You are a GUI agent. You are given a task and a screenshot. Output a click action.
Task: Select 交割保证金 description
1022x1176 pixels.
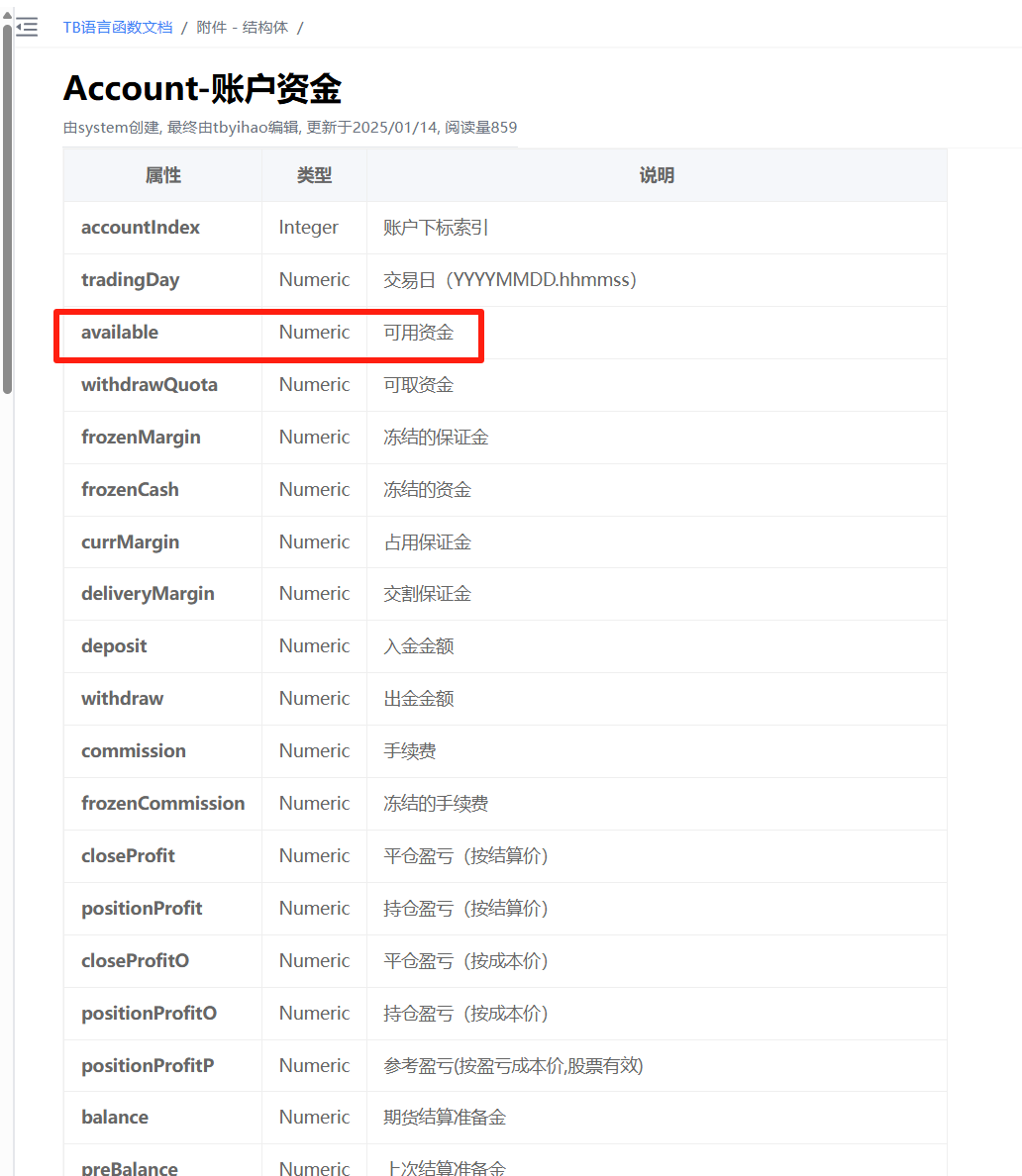(x=427, y=594)
